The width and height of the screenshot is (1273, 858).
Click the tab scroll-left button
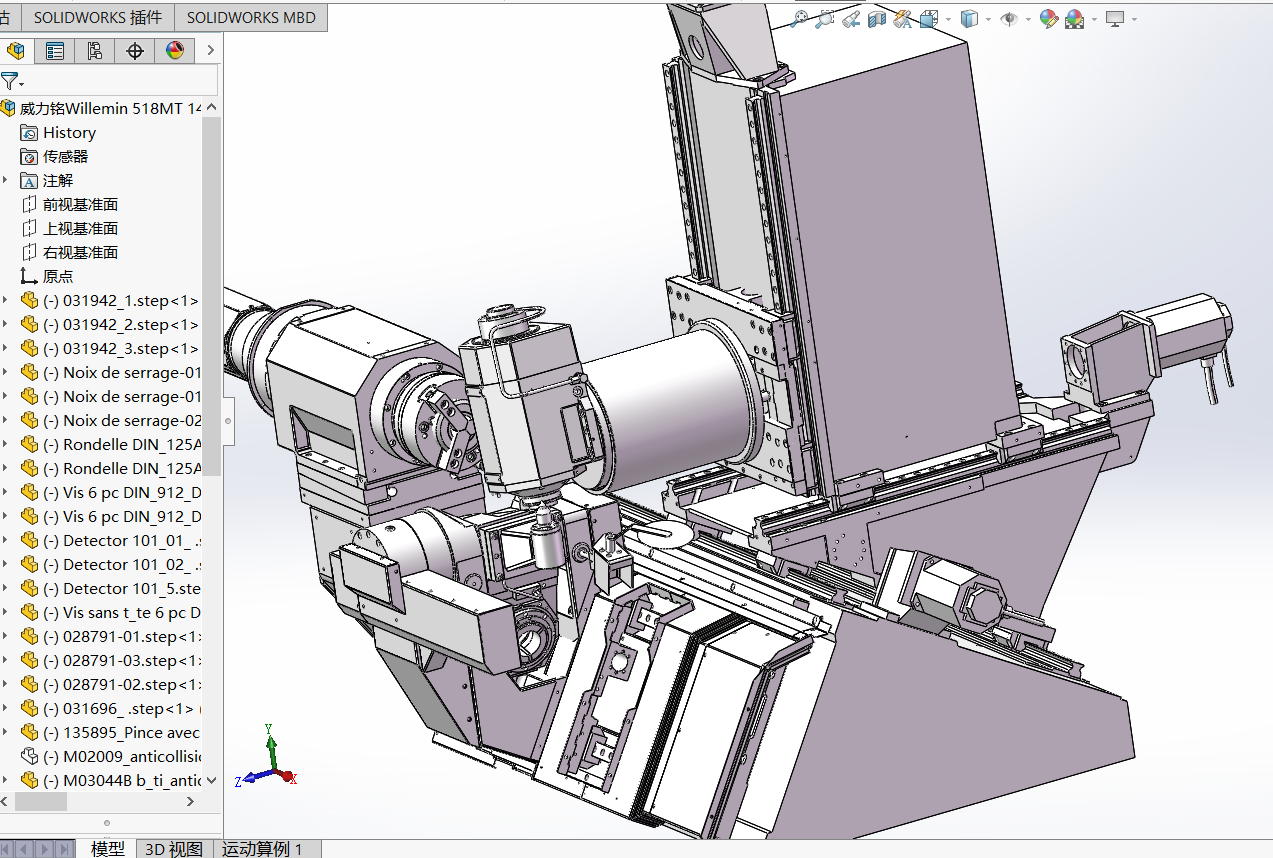[x=25, y=849]
